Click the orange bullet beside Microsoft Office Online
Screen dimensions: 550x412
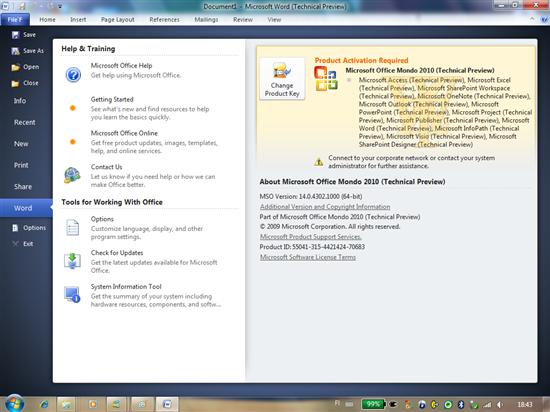tap(73, 142)
